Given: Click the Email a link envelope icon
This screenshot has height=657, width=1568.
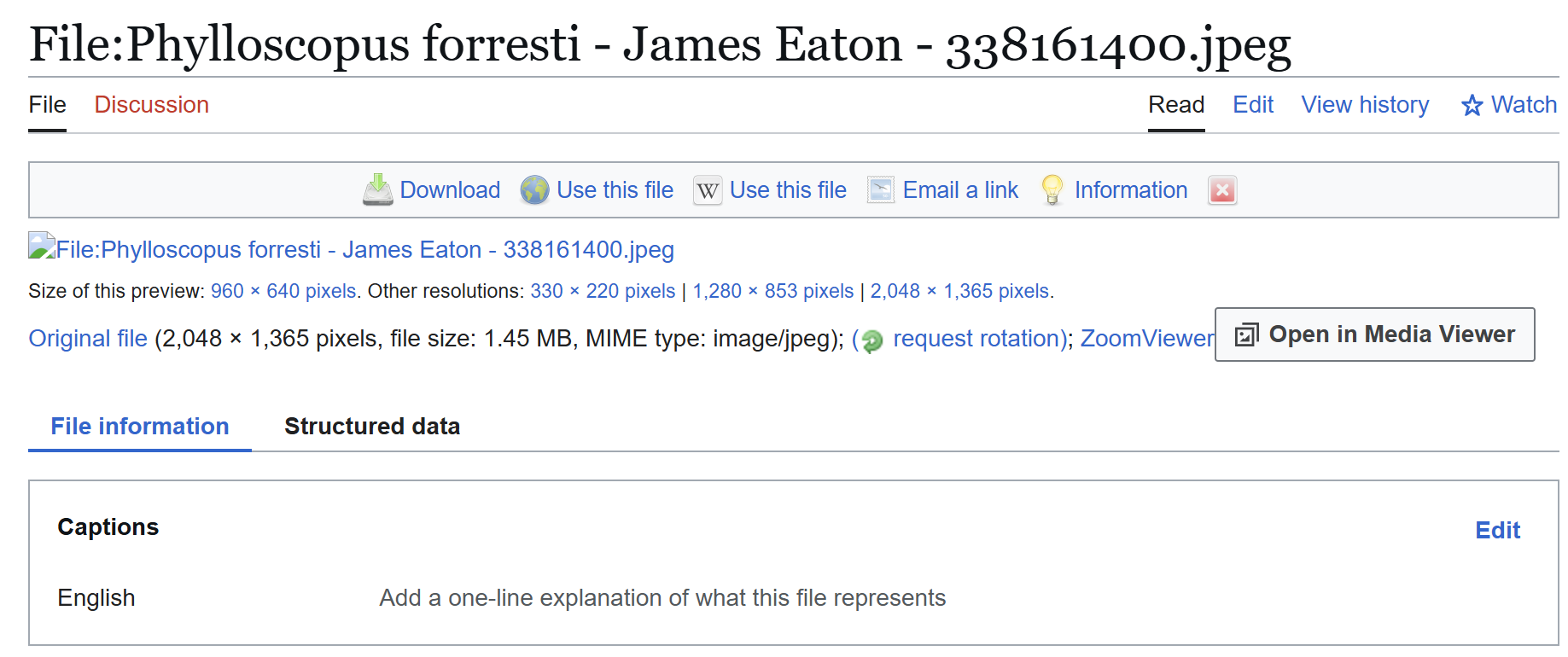Looking at the screenshot, I should tap(880, 189).
